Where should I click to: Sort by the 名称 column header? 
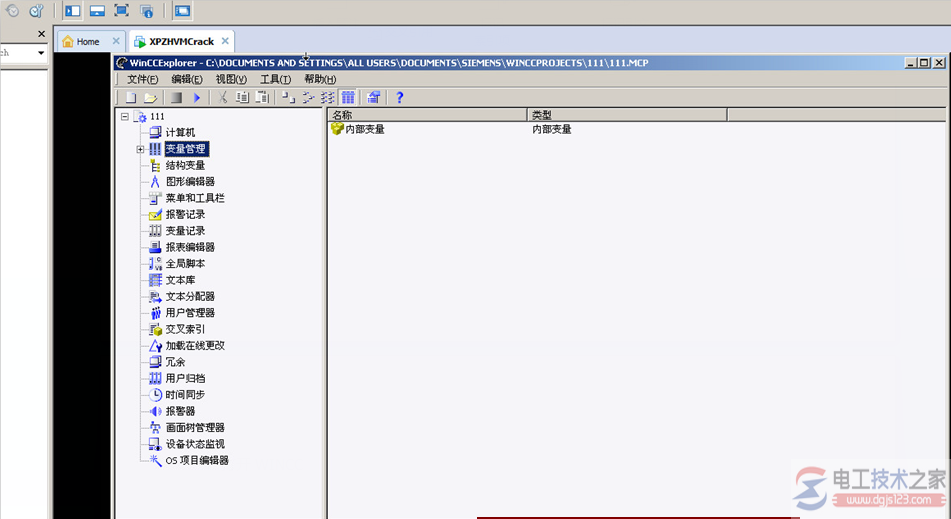click(427, 115)
